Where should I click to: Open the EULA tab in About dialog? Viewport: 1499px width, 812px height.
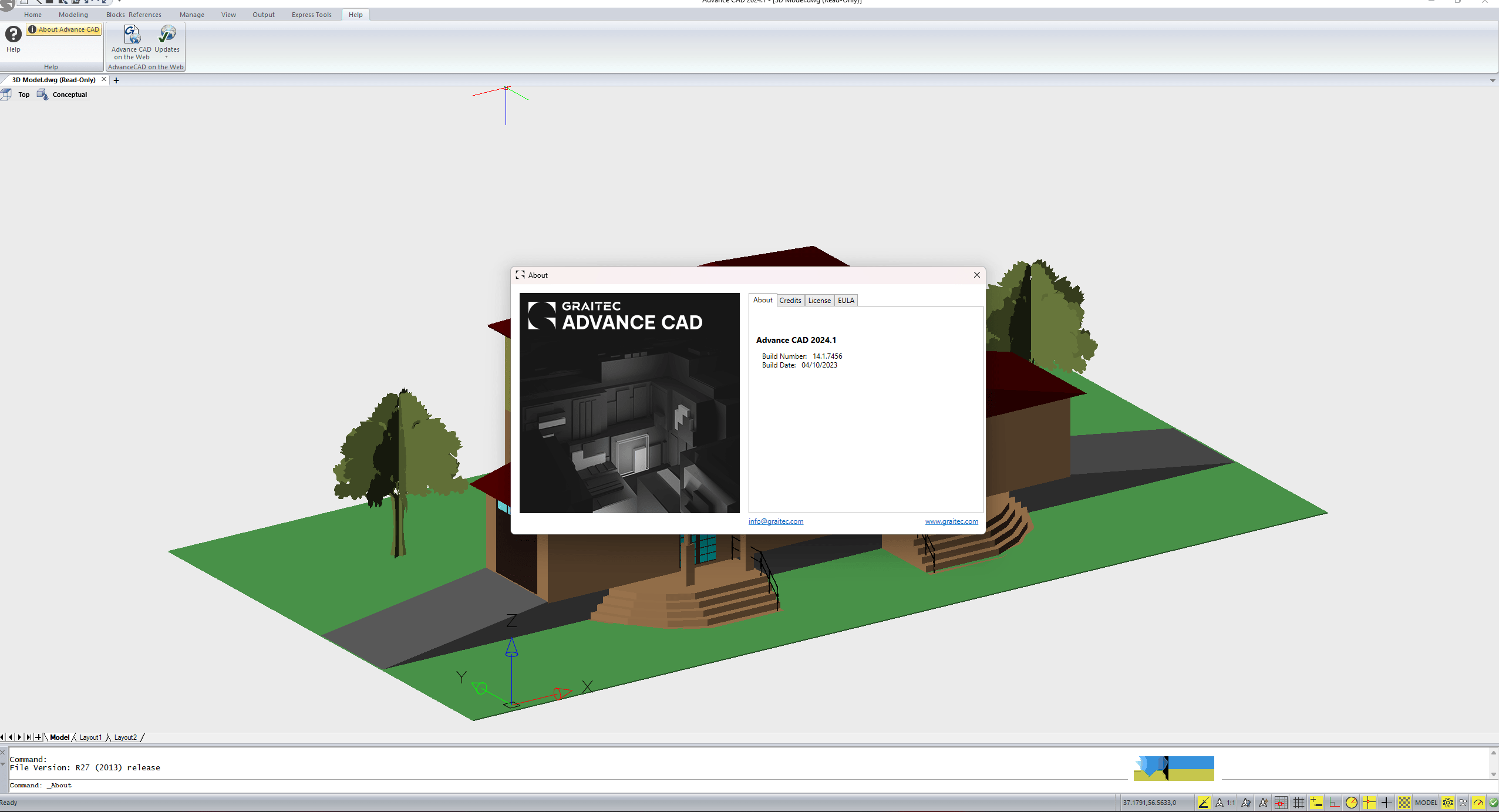coord(846,301)
